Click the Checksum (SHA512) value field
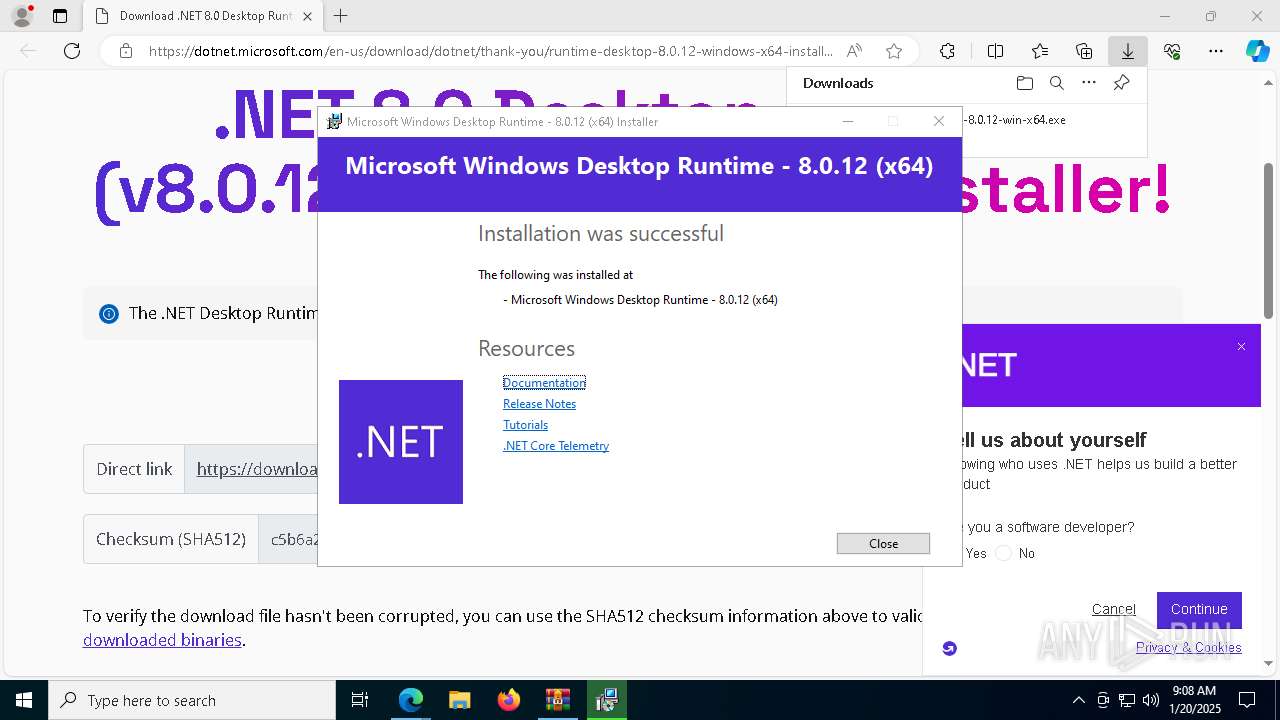The height and width of the screenshot is (720, 1280). pyautogui.click(x=289, y=539)
